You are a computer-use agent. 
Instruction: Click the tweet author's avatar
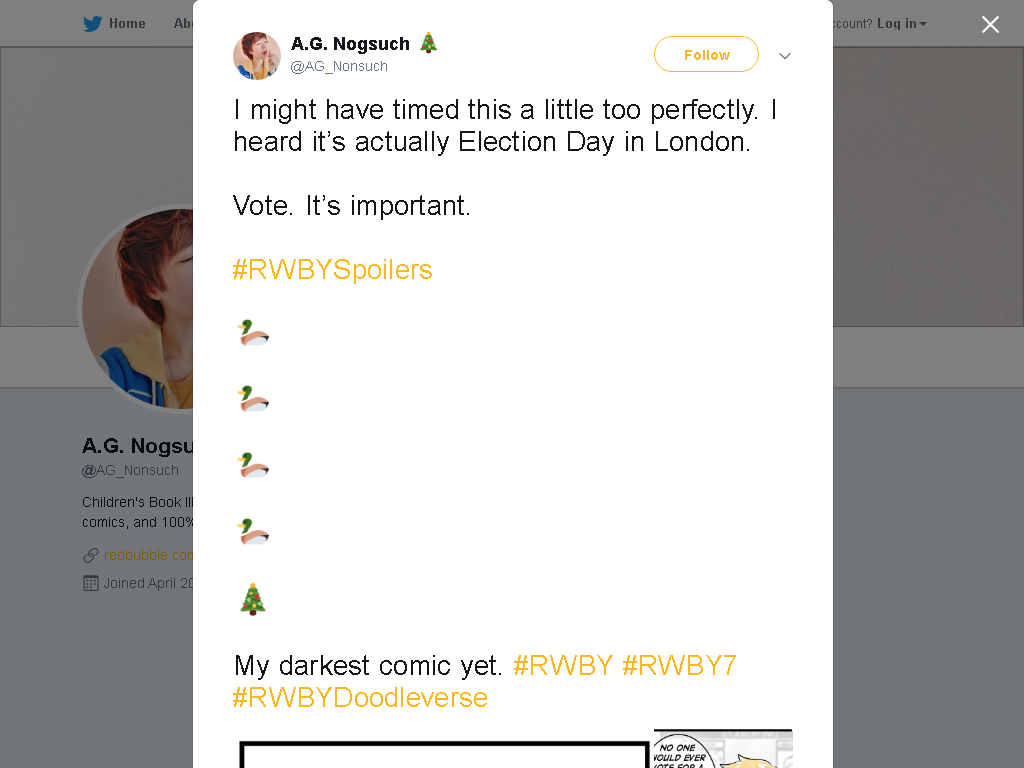[x=257, y=56]
